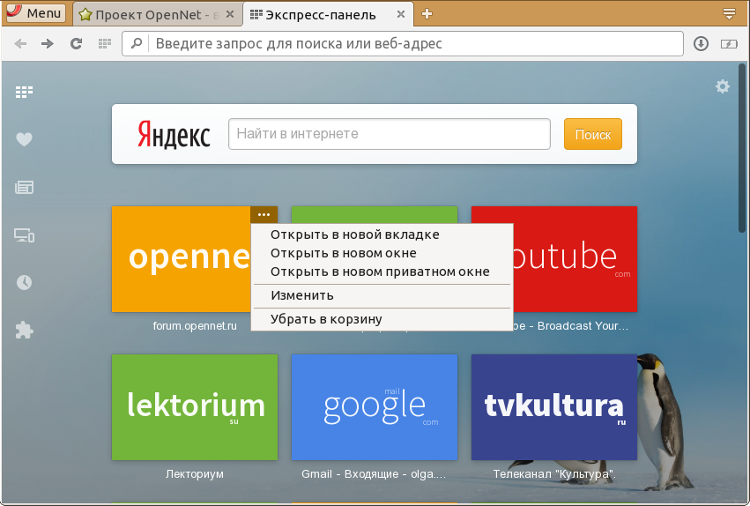The image size is (750, 506).
Task: Open a new tab with the plus button
Action: pyautogui.click(x=427, y=14)
